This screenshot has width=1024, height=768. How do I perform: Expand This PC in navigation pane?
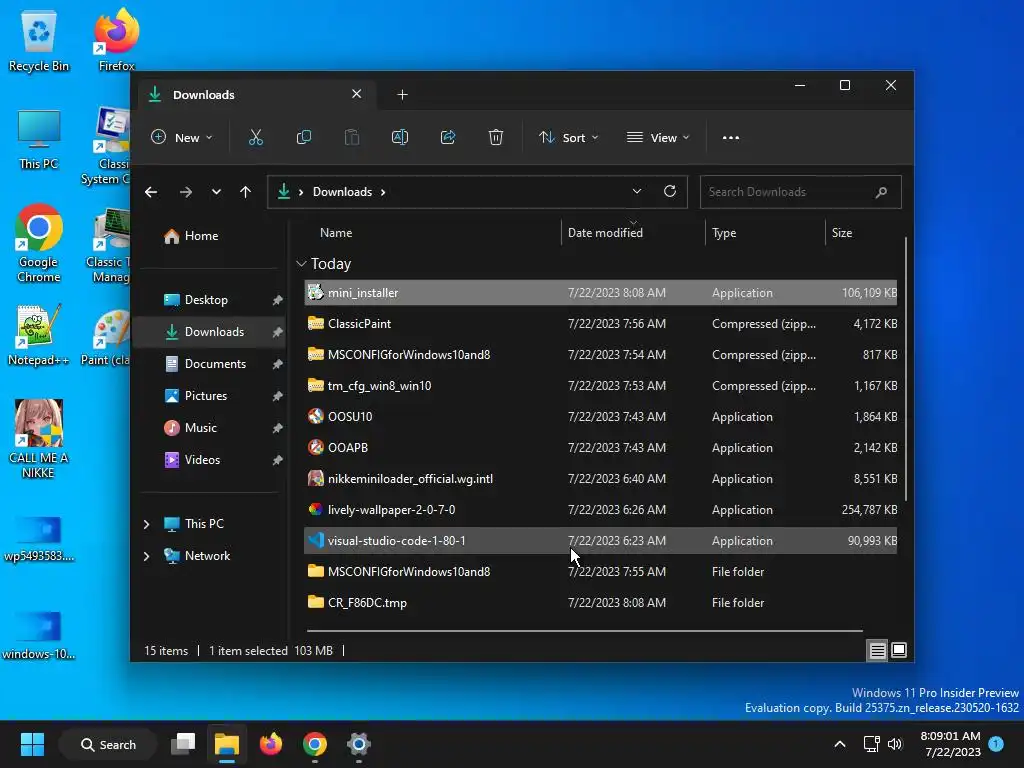tap(146, 524)
